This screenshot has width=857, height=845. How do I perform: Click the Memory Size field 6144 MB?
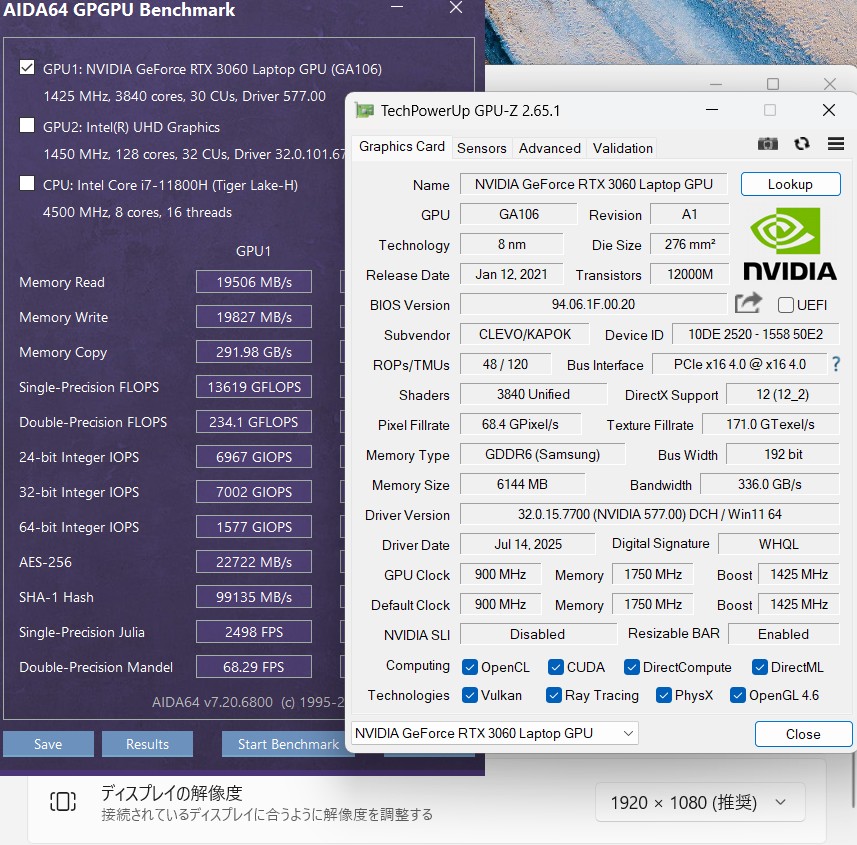point(522,484)
